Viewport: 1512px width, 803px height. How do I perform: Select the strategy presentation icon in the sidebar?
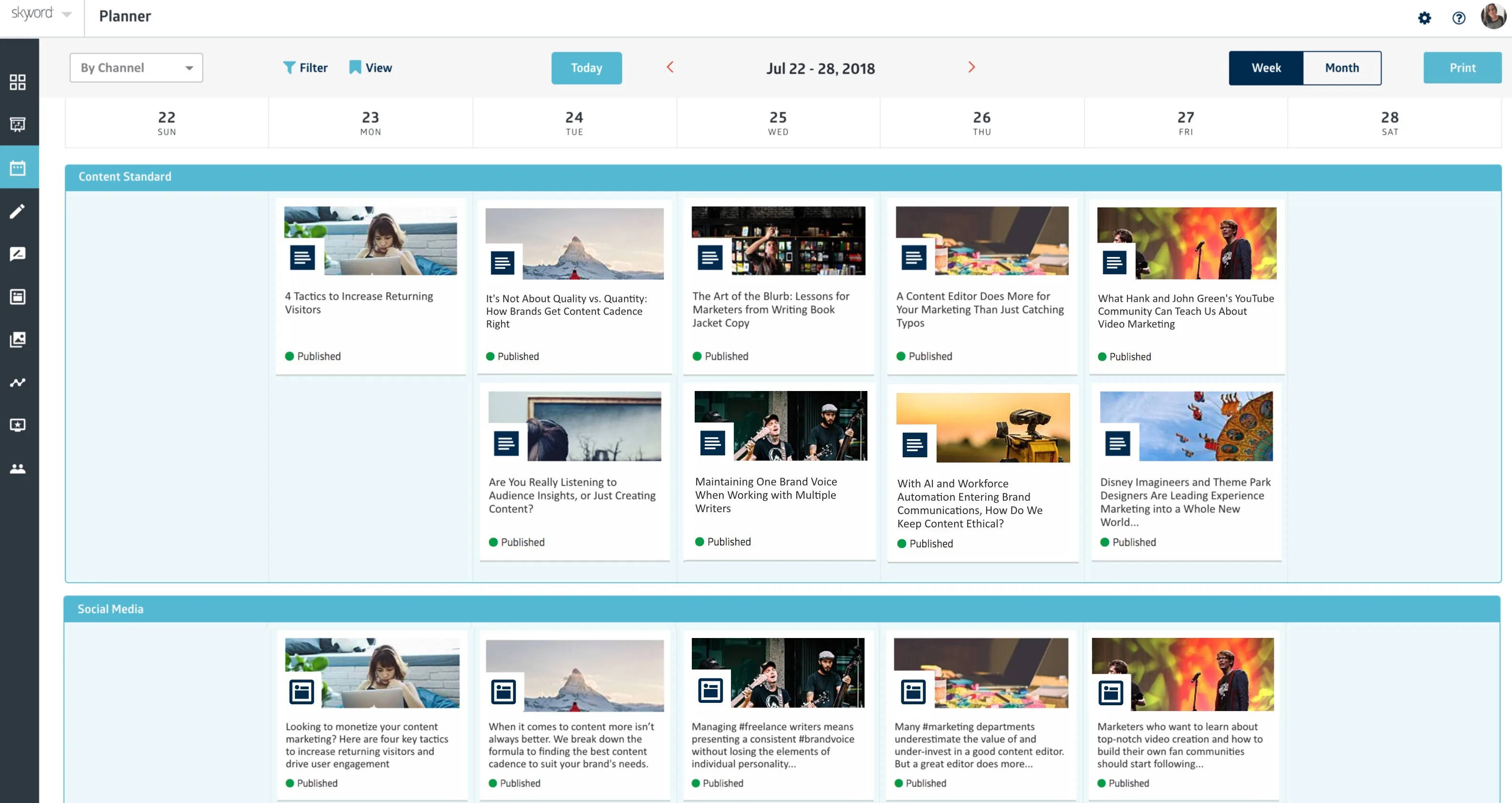pyautogui.click(x=18, y=125)
